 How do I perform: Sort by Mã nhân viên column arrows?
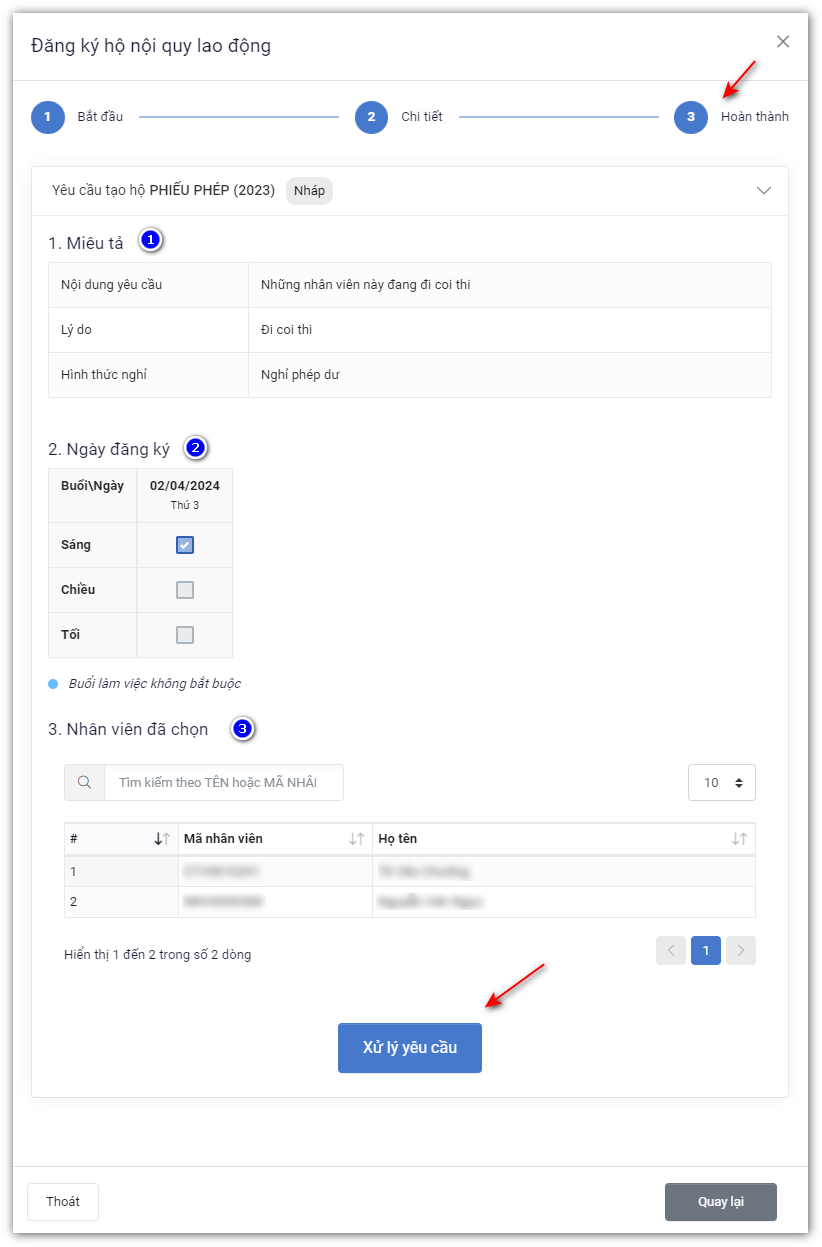coord(356,839)
